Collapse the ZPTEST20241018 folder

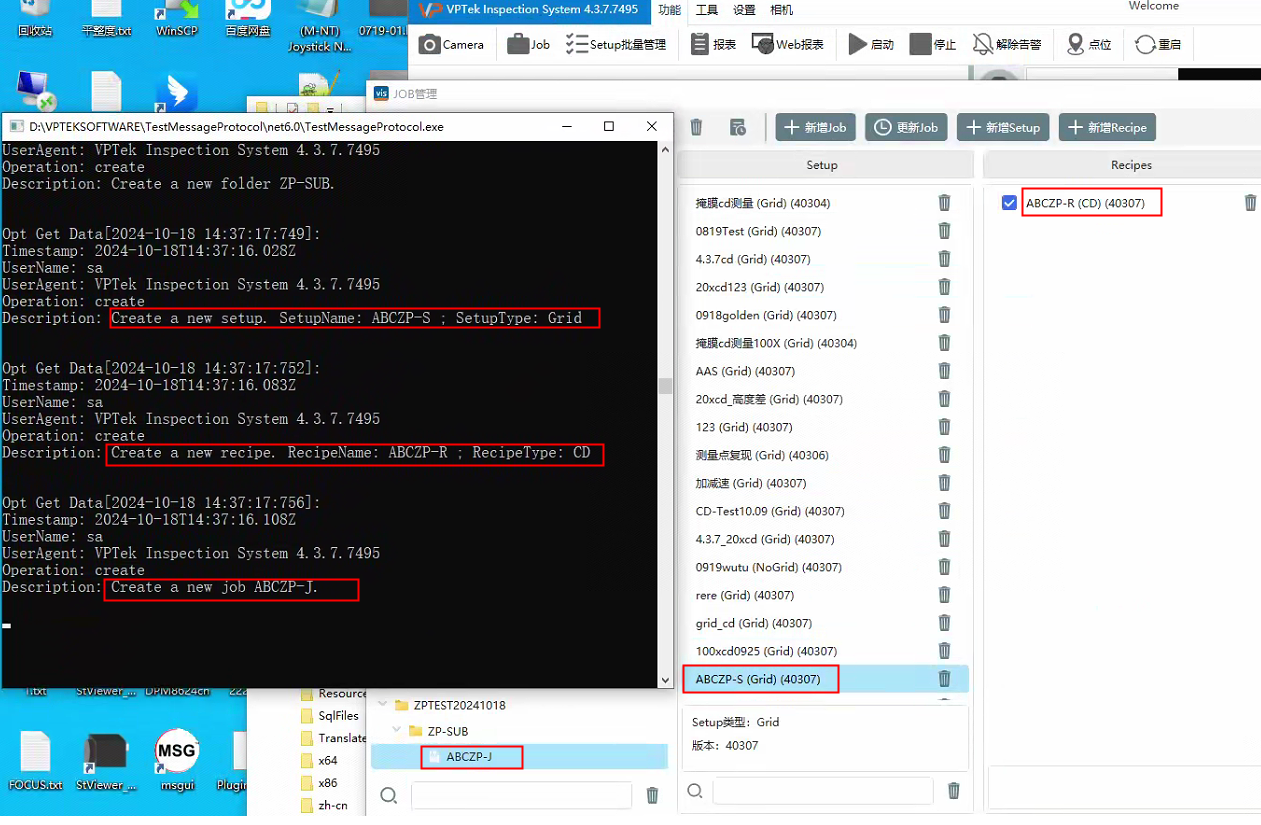[382, 705]
